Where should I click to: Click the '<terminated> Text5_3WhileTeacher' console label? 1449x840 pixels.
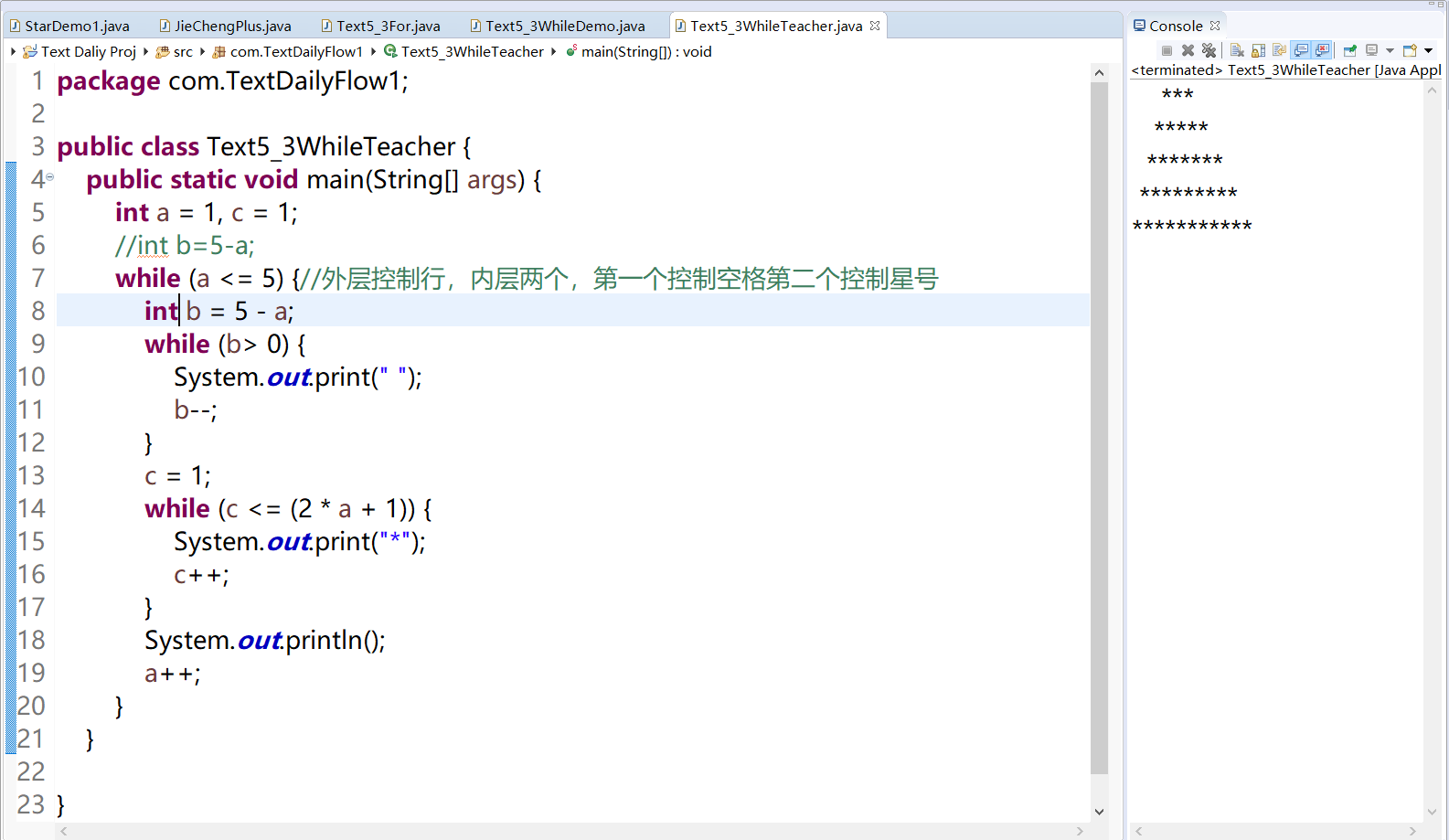tap(1285, 70)
